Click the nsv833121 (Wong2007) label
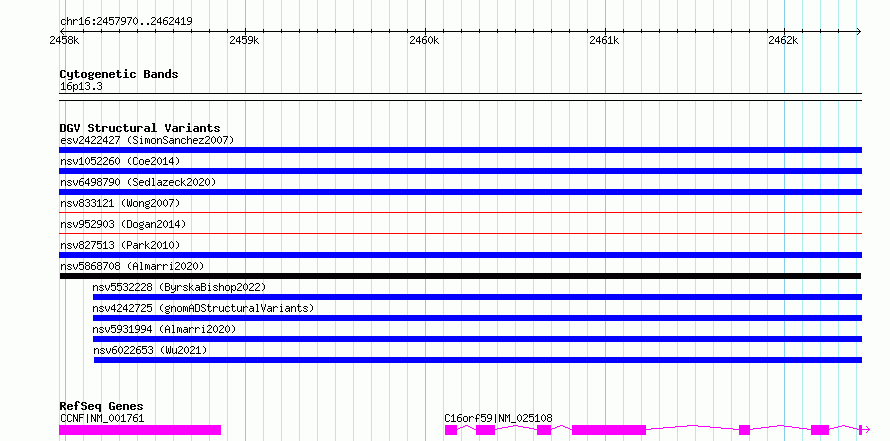Screen dimensions: 890x441 pos(120,203)
